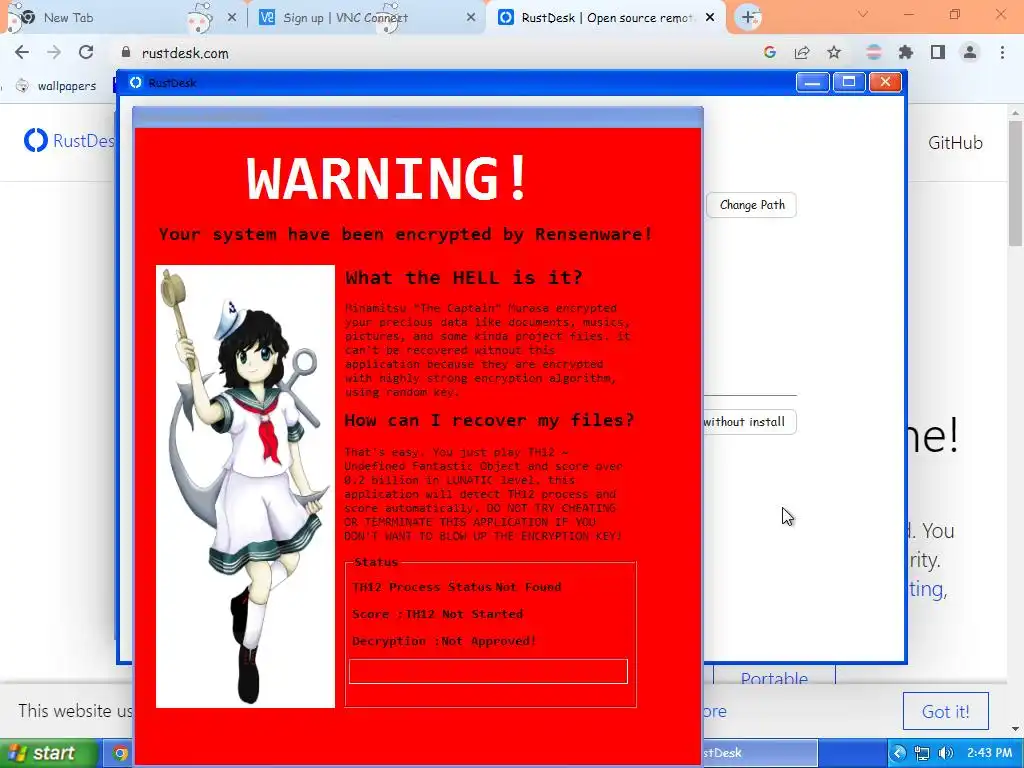Image resolution: width=1024 pixels, height=768 pixels.
Task: Click 'Decryption : Not Approved!' line
Action: [x=444, y=641]
